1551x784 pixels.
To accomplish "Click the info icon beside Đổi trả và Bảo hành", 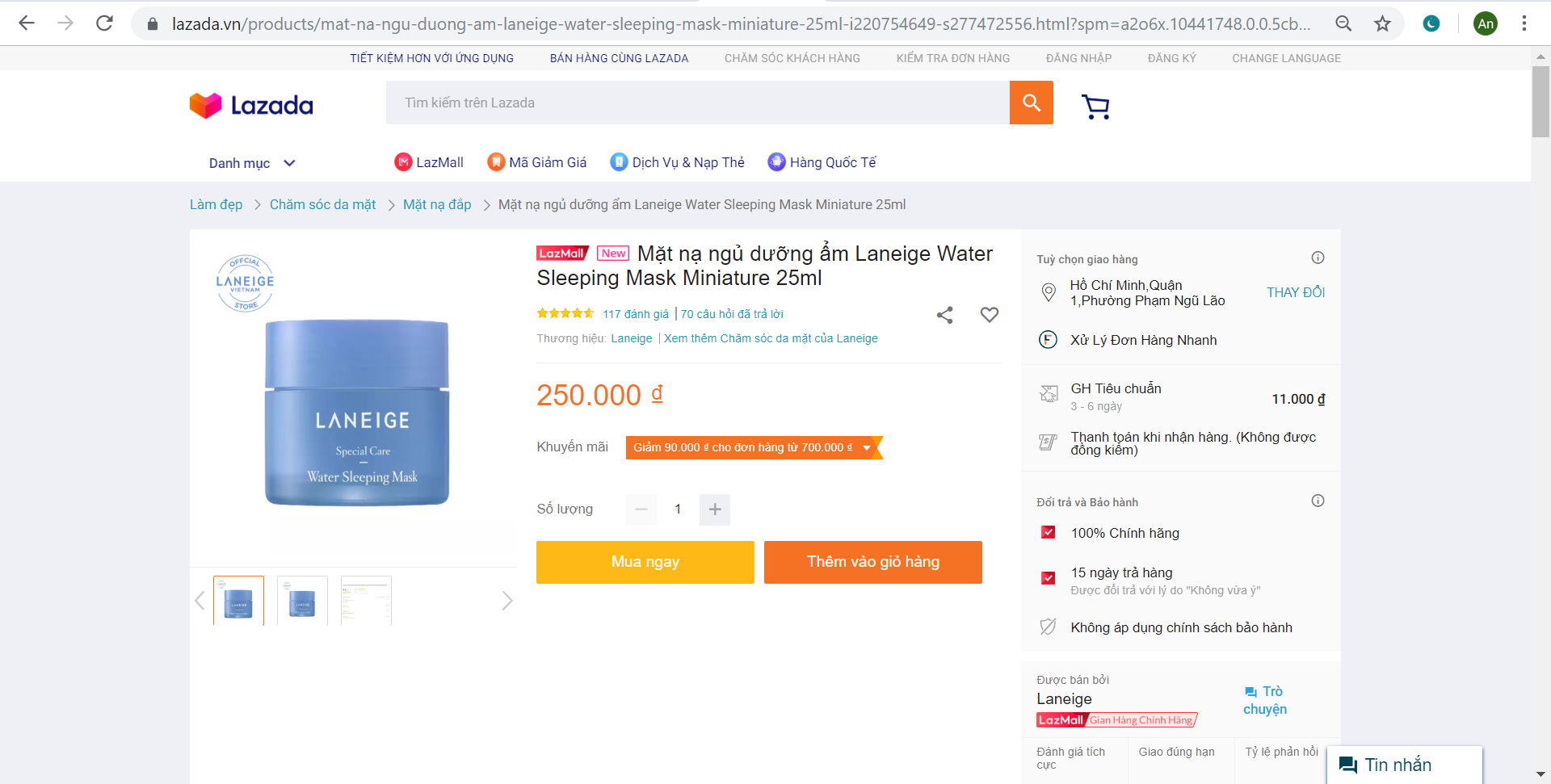I will [x=1318, y=501].
